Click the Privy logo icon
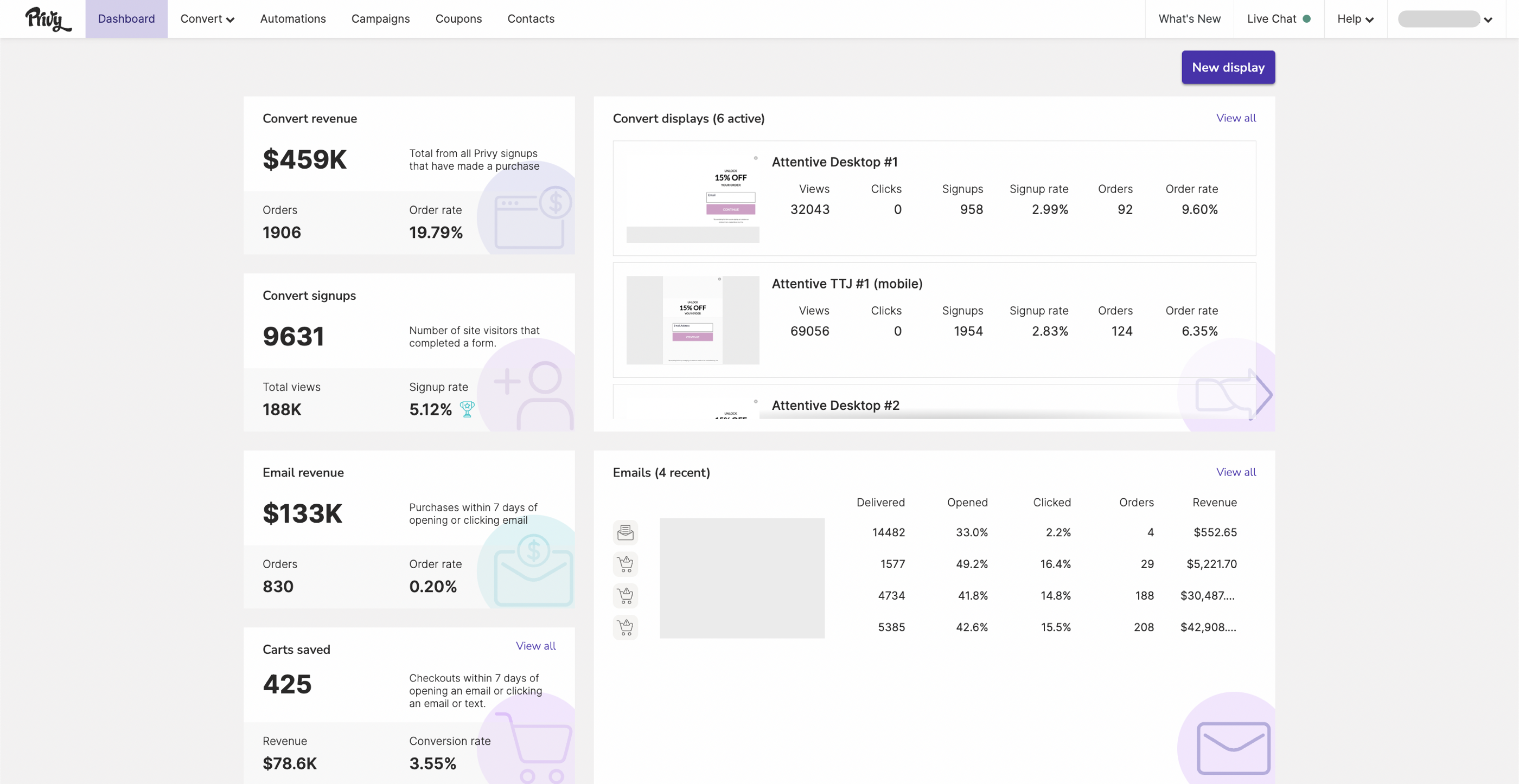The width and height of the screenshot is (1519, 784). coord(48,19)
